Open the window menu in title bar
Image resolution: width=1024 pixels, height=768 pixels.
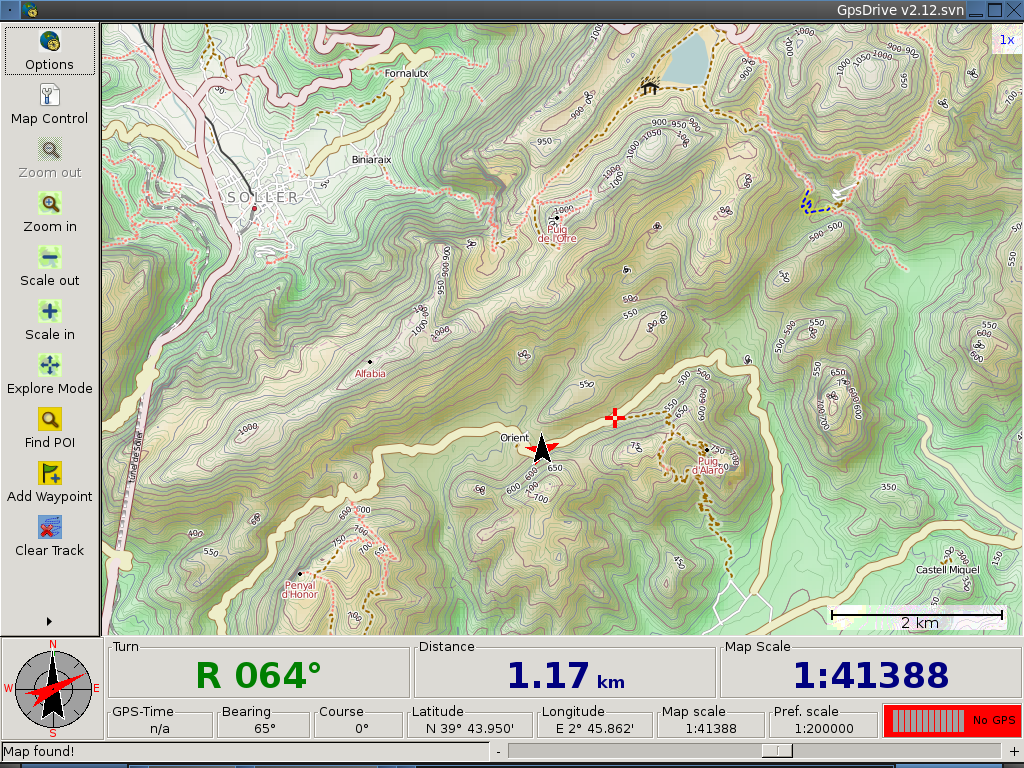[x=10, y=10]
